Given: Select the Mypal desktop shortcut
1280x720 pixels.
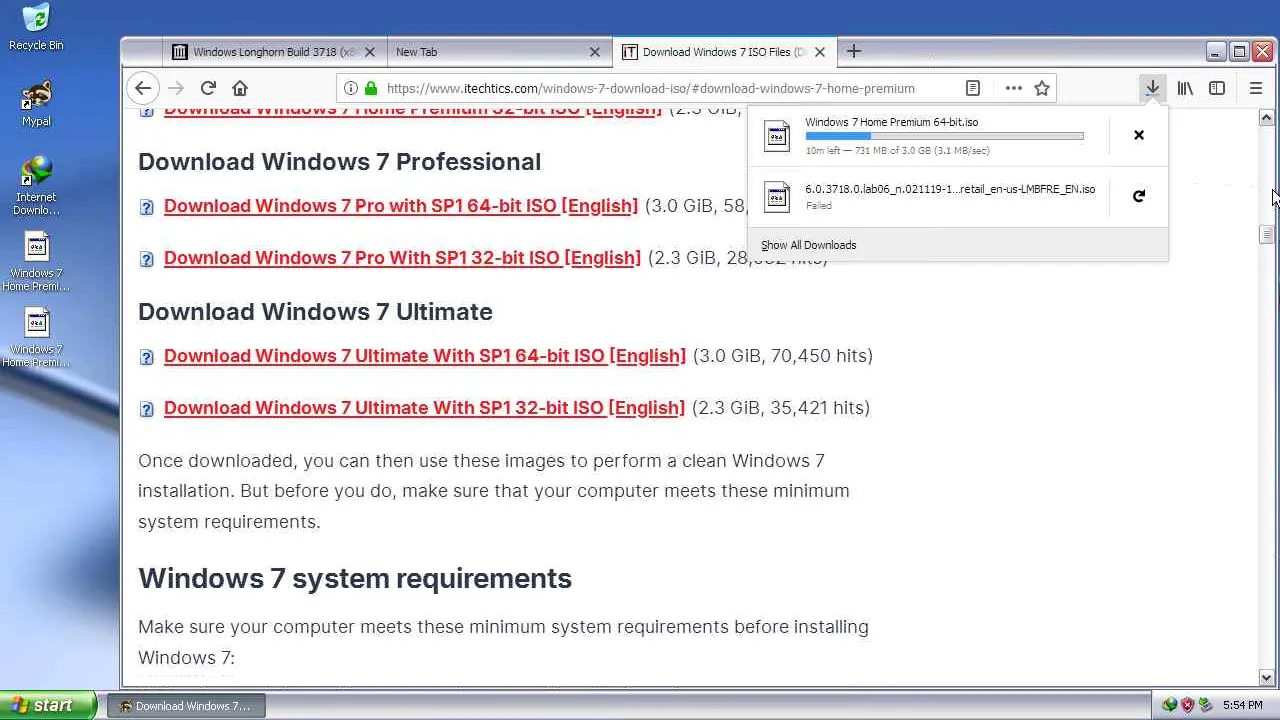Looking at the screenshot, I should (x=36, y=104).
